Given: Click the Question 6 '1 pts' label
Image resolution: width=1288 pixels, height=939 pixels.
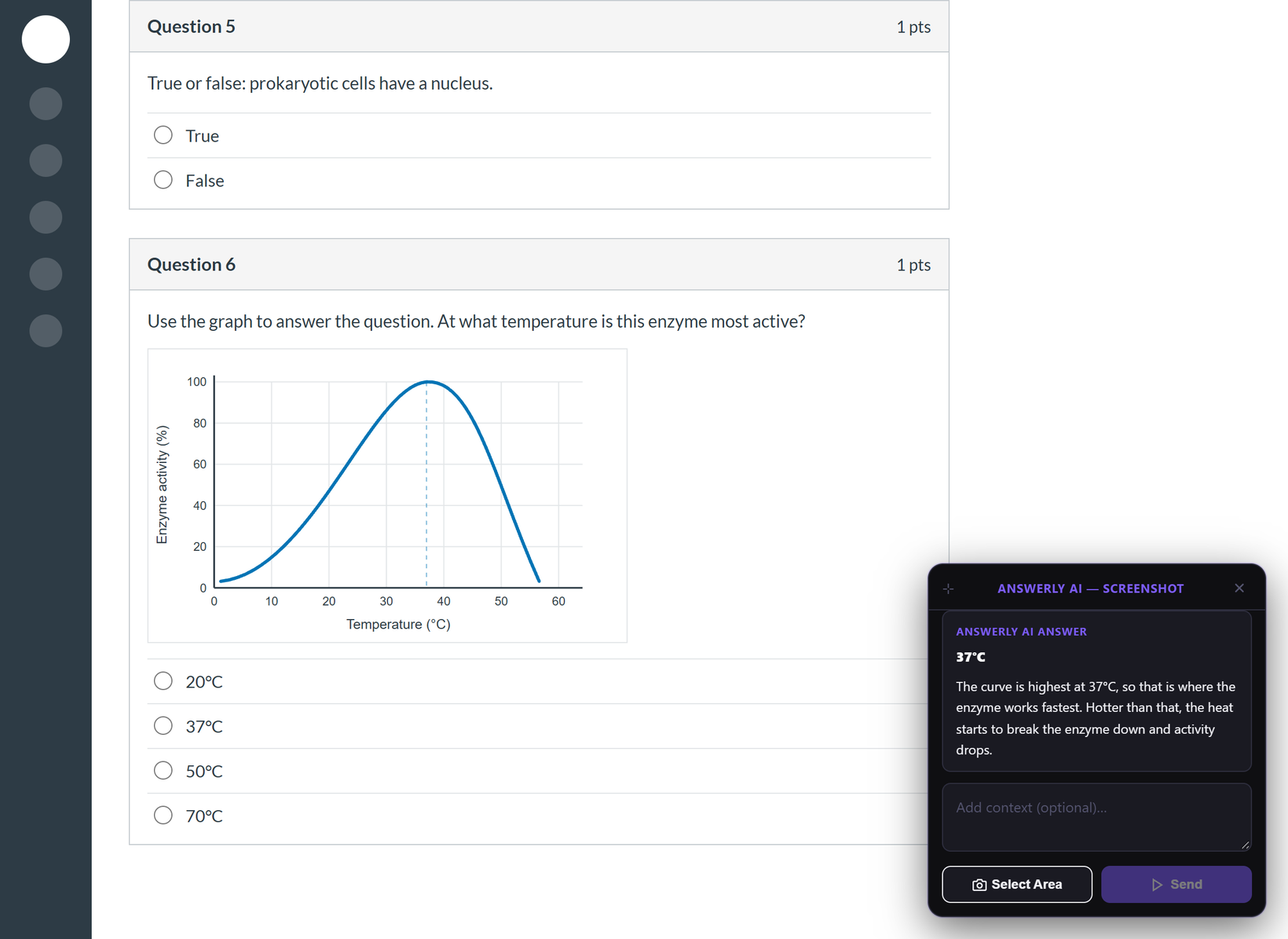Looking at the screenshot, I should [913, 265].
